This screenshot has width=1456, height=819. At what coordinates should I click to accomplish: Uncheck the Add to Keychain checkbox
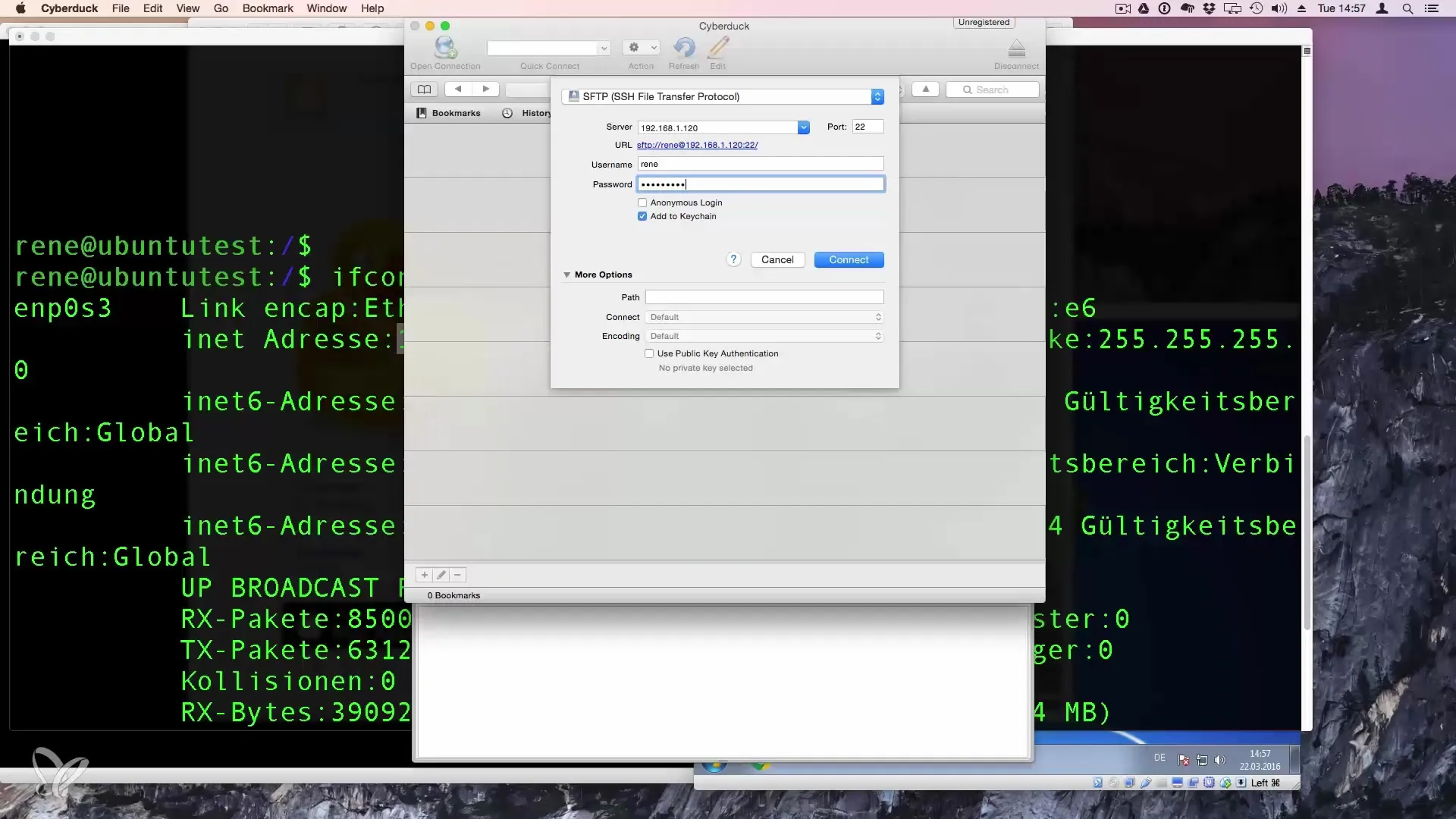pos(642,216)
